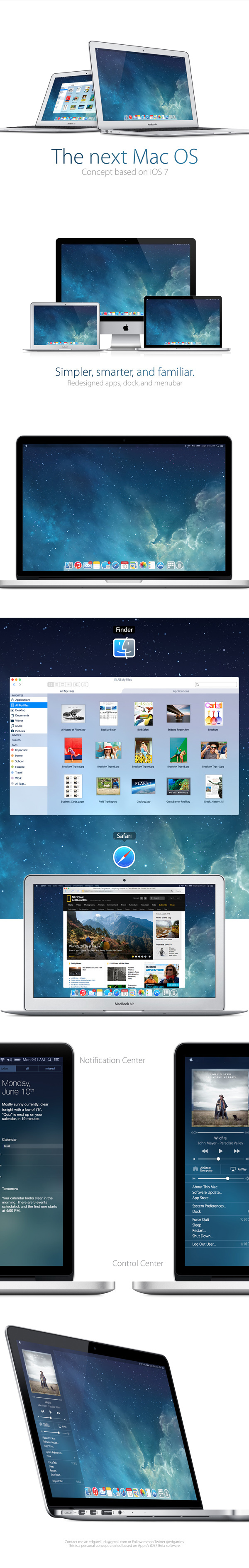Click the Wi-Fi icon in Notification Center menubar

pyautogui.click(x=2, y=1060)
